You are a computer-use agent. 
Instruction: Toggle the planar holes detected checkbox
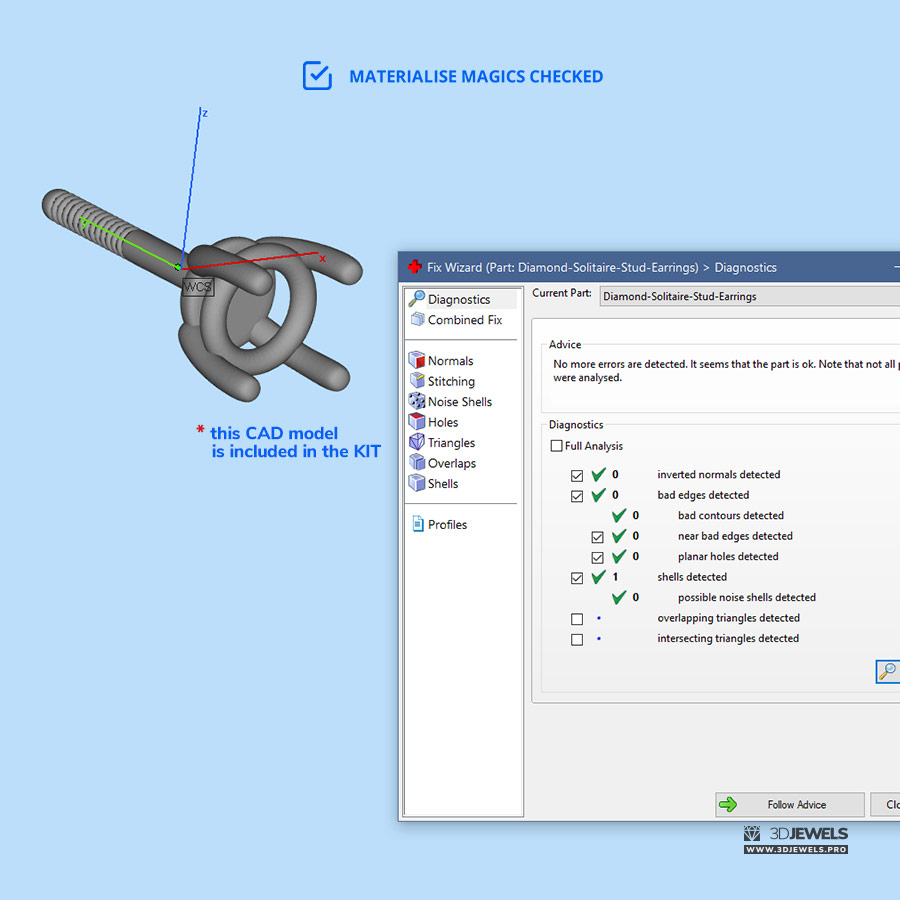pos(598,557)
